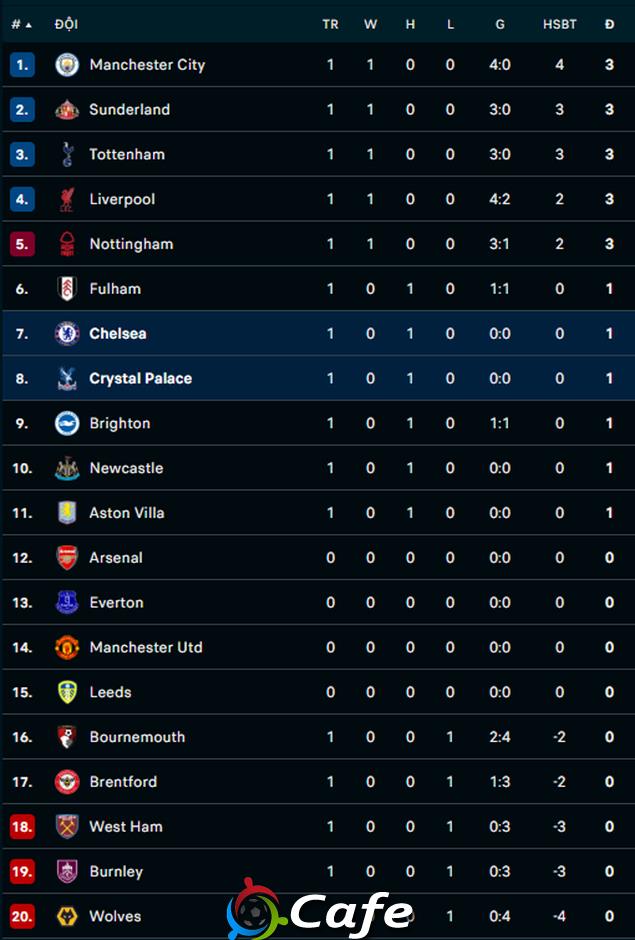This screenshot has width=635, height=940.
Task: Click the Chelsea club crest
Action: [x=67, y=333]
